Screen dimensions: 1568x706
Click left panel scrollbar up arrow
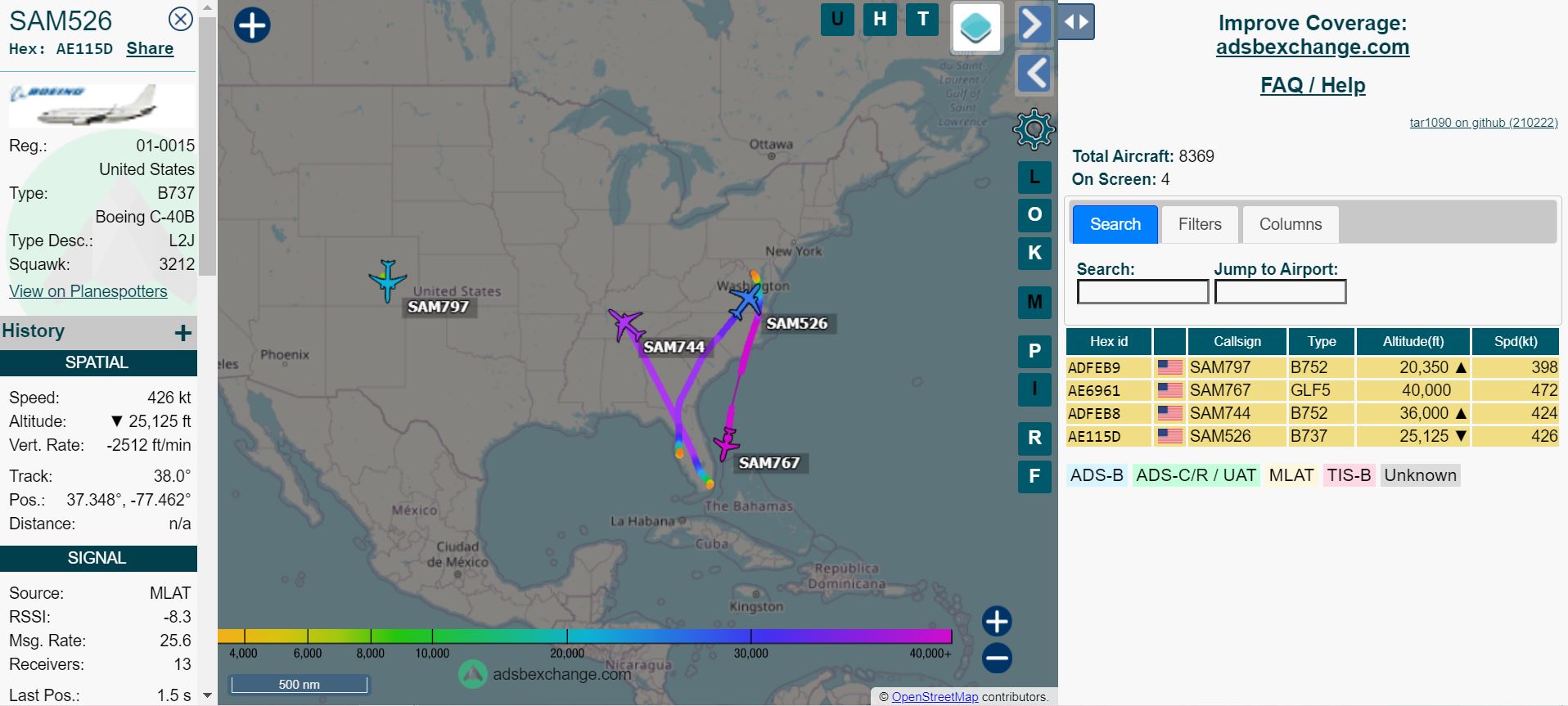[207, 7]
